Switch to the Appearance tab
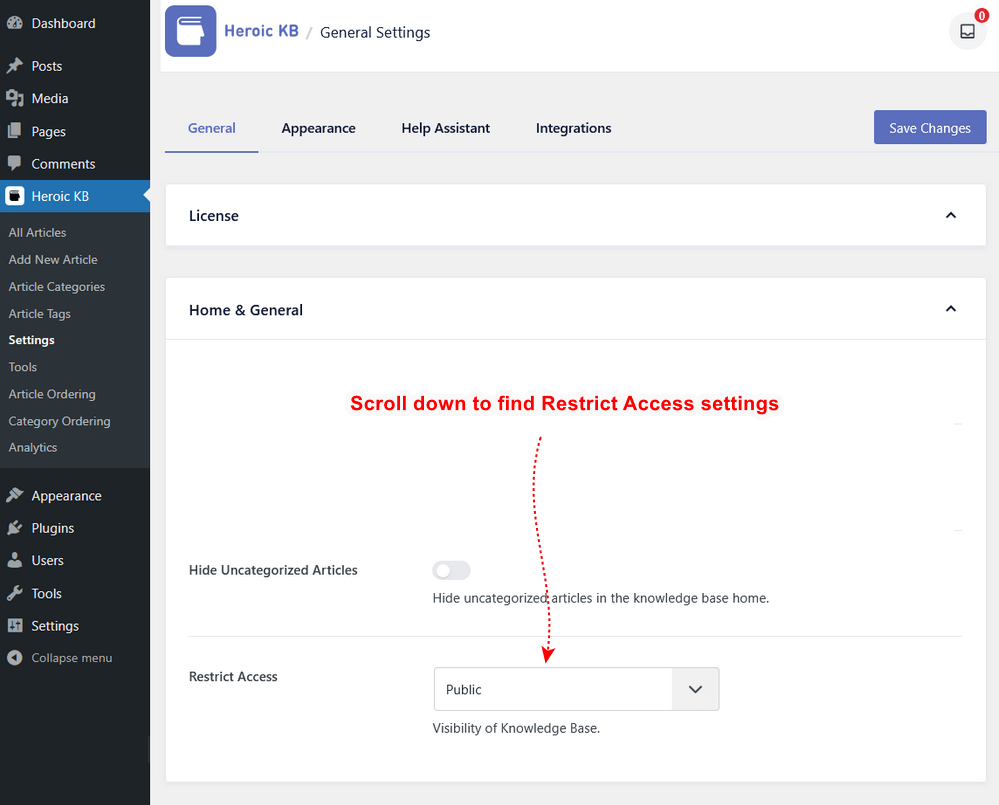This screenshot has width=999, height=805. pos(319,128)
